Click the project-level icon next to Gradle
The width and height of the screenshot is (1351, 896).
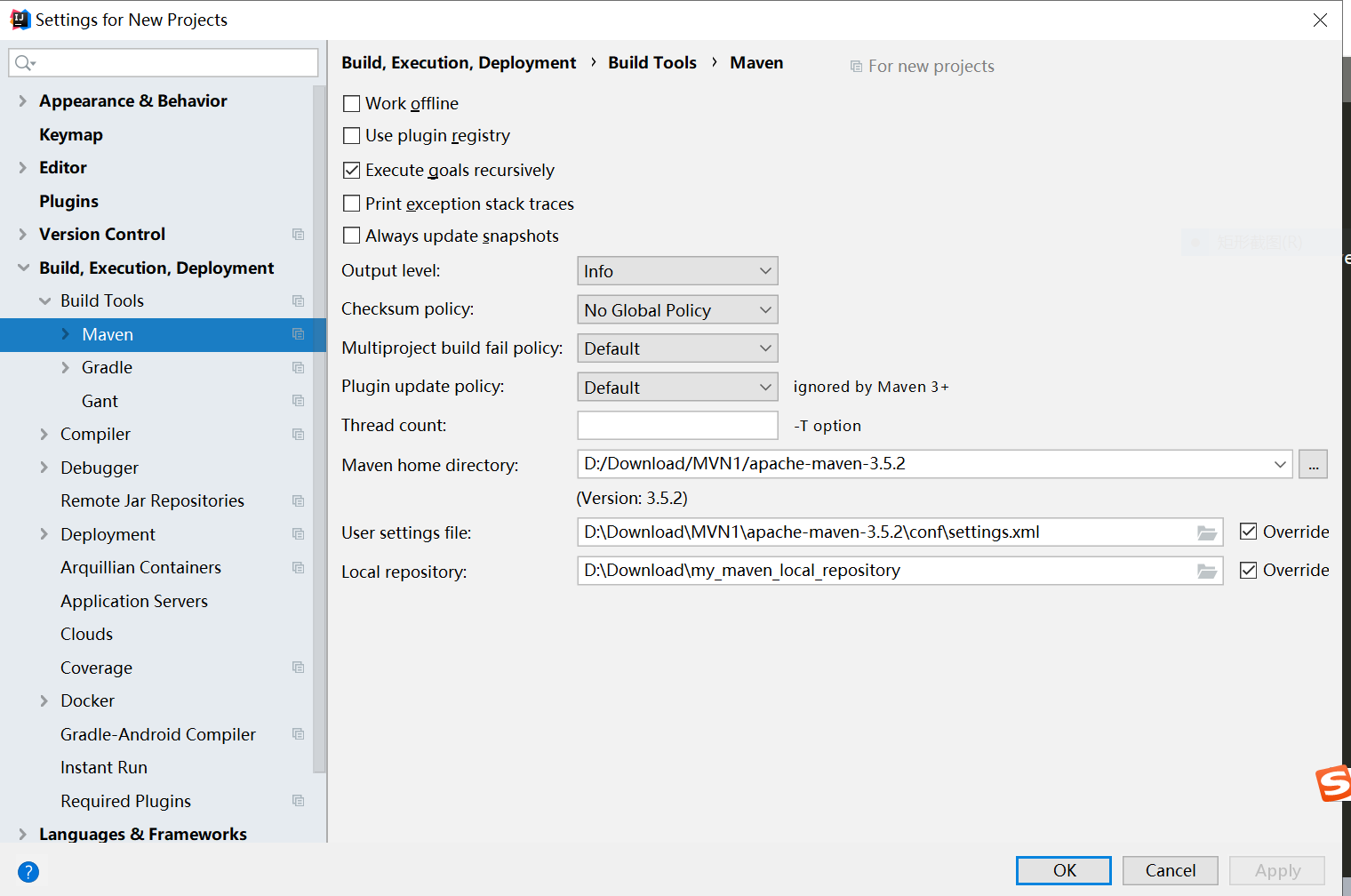point(298,368)
